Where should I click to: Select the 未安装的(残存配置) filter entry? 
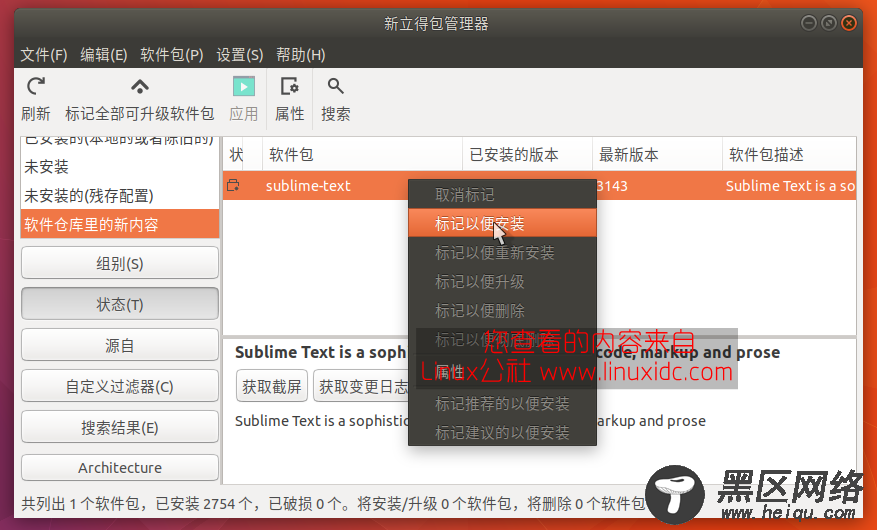[x=120, y=196]
